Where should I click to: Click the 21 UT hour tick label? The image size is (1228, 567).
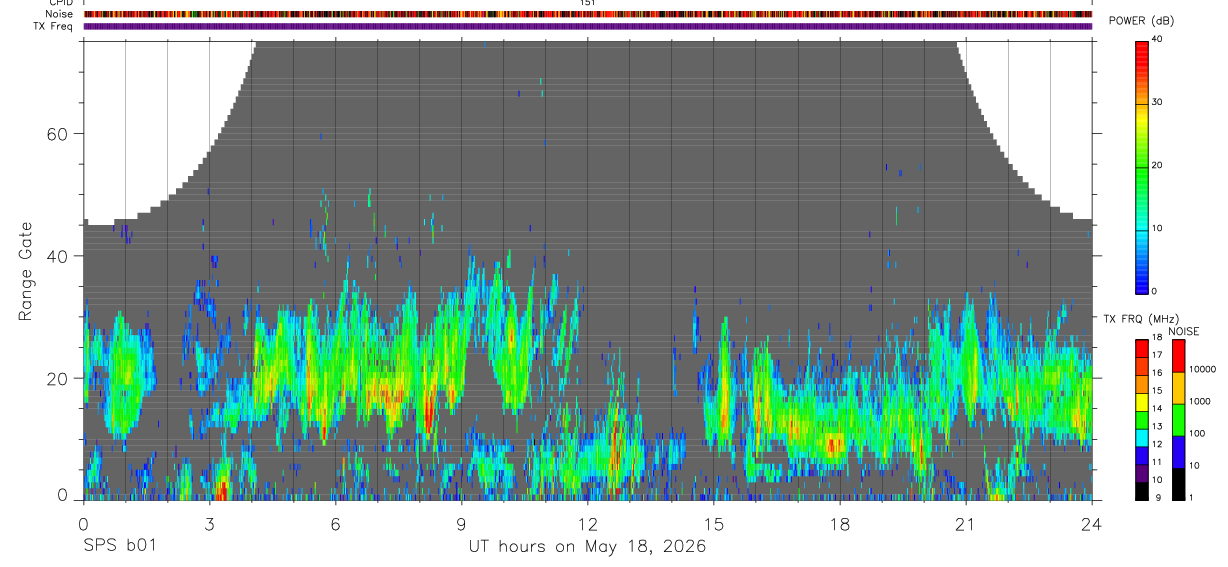965,524
